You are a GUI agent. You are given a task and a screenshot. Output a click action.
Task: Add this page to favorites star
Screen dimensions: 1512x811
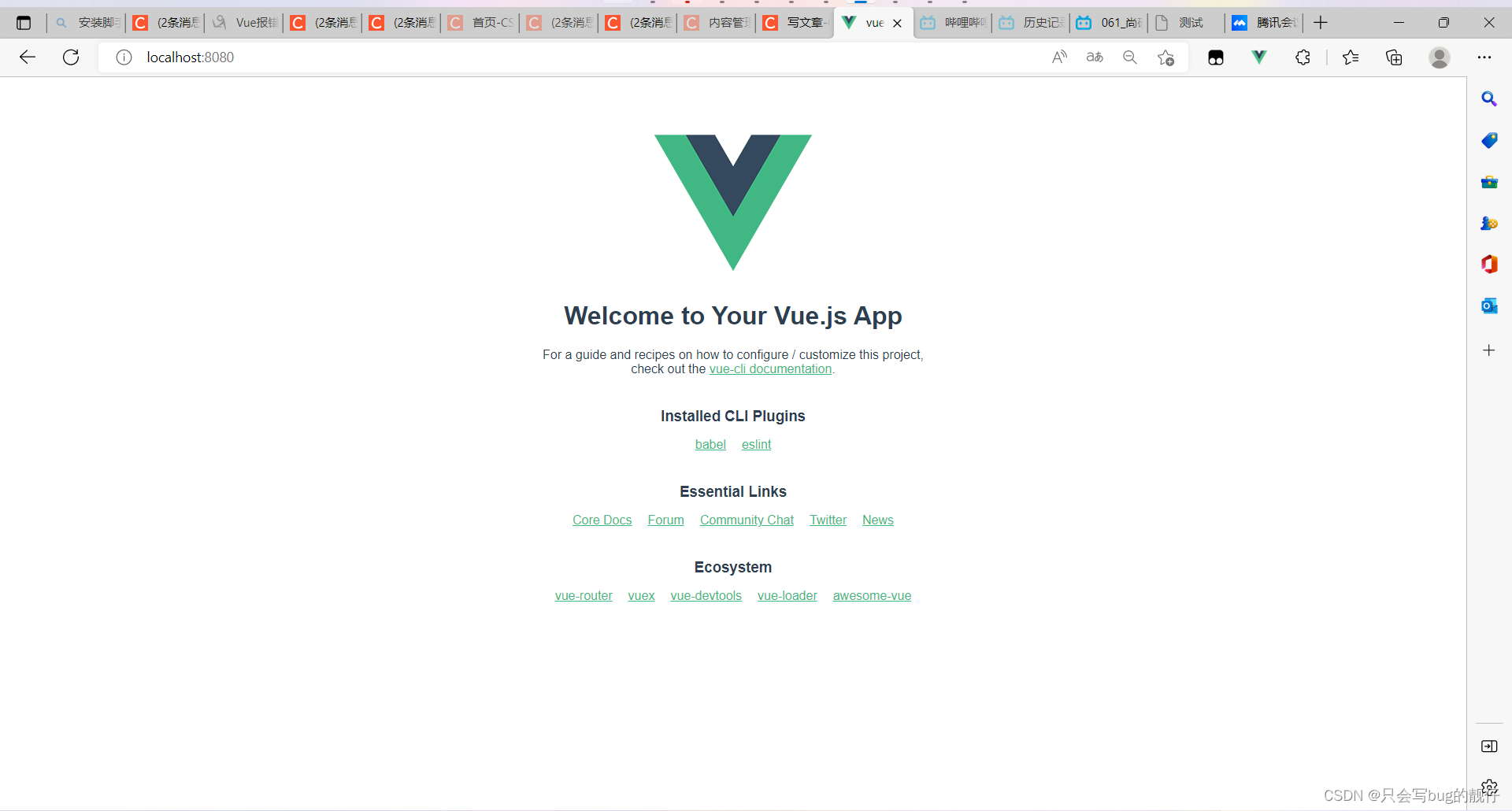pyautogui.click(x=1166, y=57)
